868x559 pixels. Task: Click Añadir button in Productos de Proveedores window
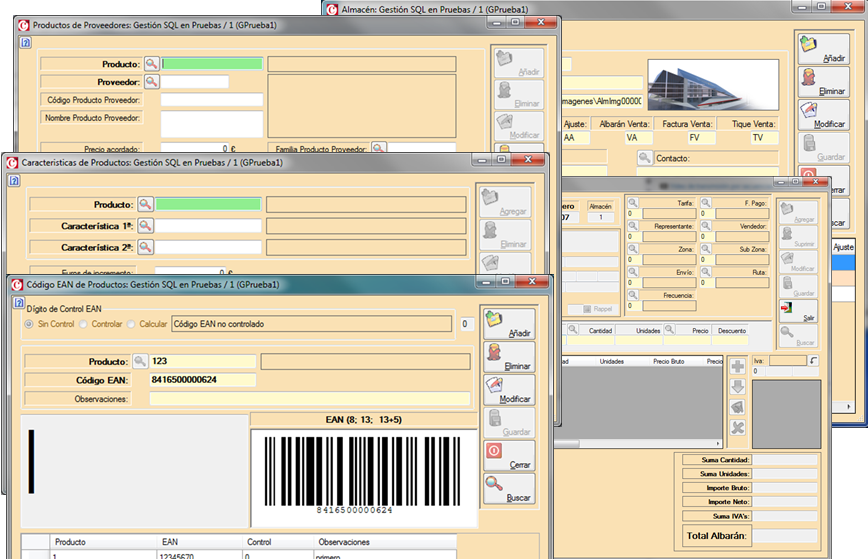[519, 63]
